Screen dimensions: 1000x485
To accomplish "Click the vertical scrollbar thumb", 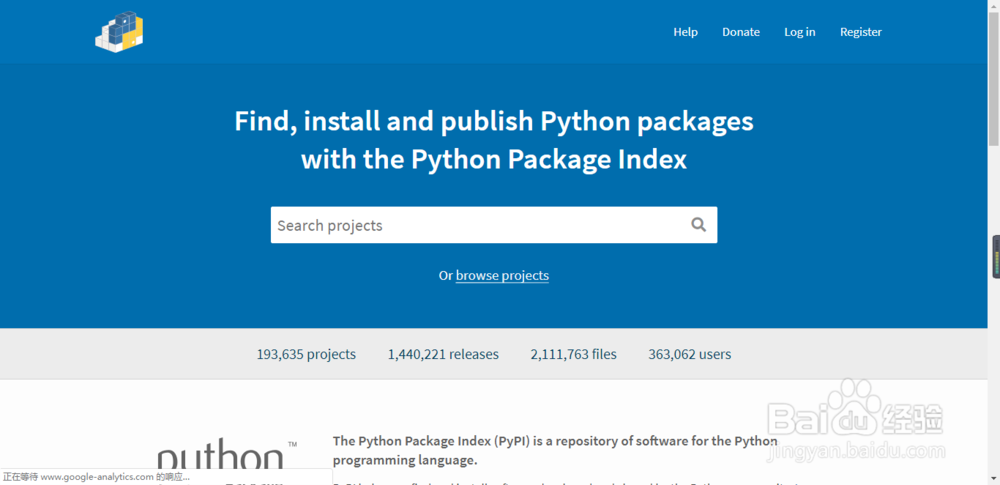I will coord(994,77).
